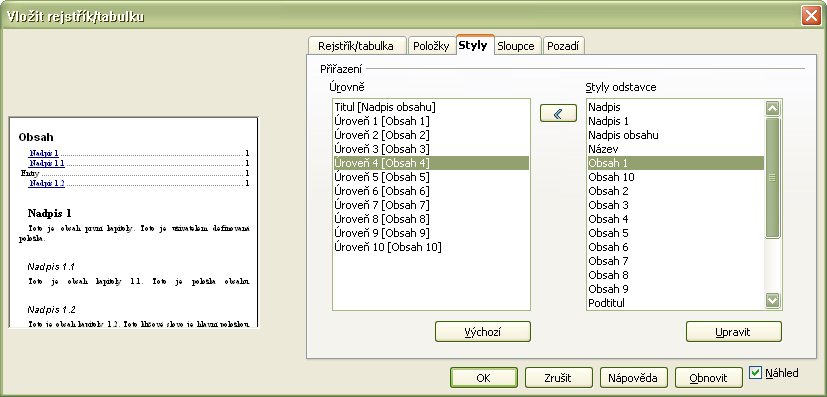Confirm with the OK button
Image resolution: width=827 pixels, height=397 pixels.
(484, 377)
